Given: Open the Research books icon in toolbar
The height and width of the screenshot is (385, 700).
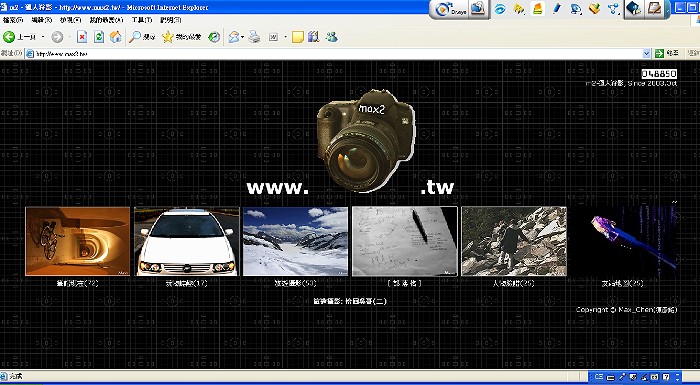Looking at the screenshot, I should tap(313, 37).
